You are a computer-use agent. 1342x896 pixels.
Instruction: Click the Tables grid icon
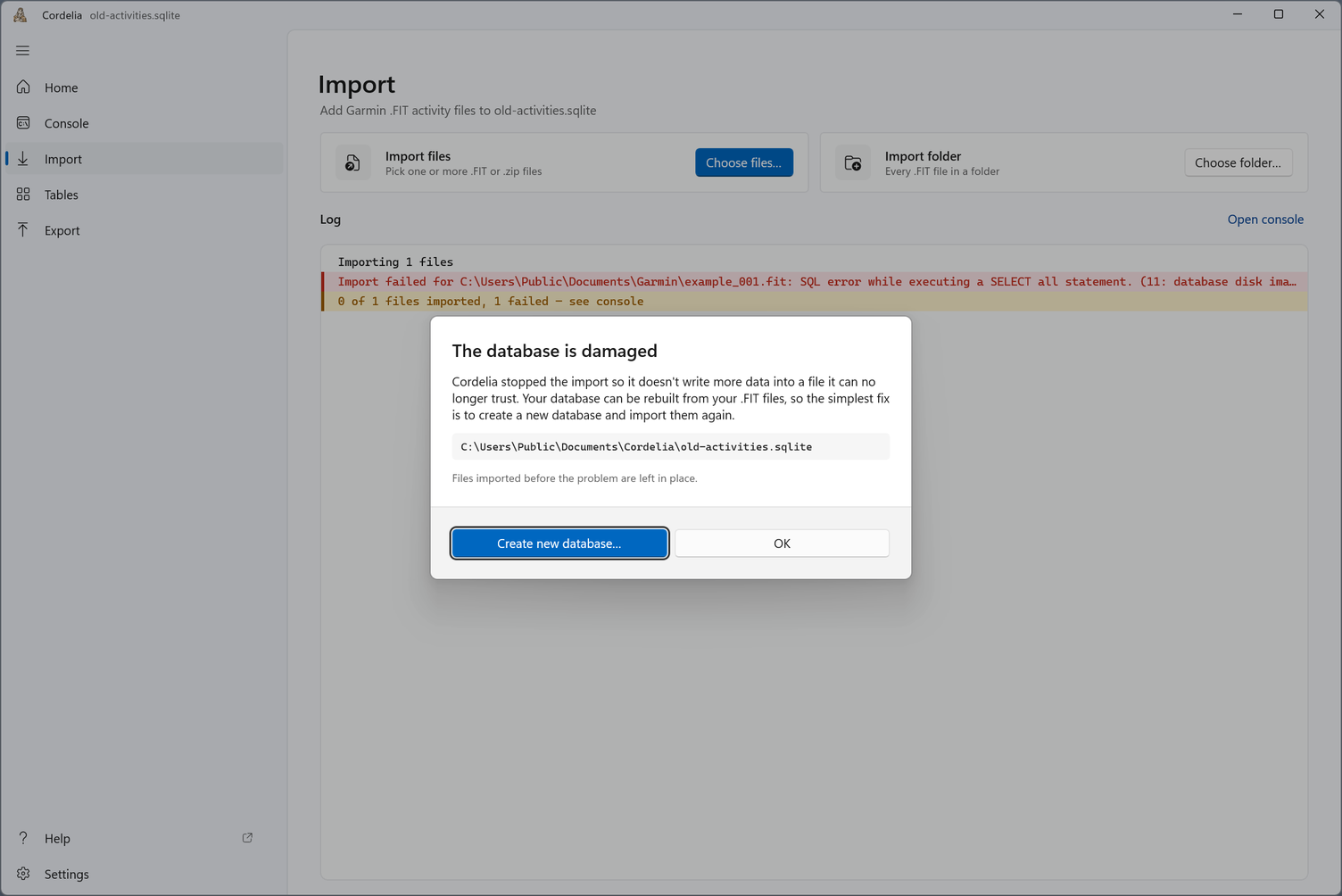point(23,195)
